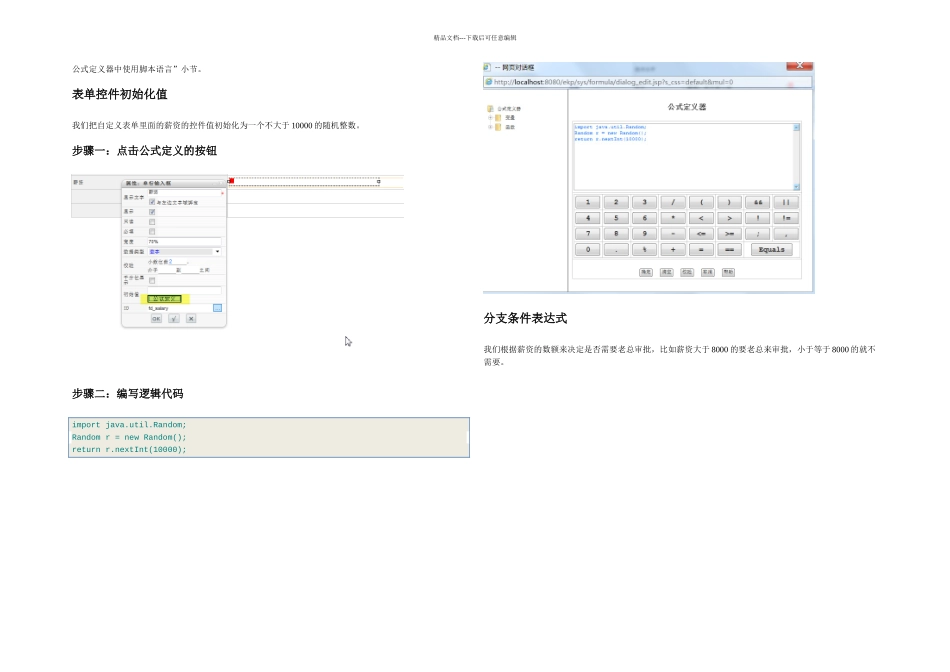The height and width of the screenshot is (672, 950).
Task: Click the open parenthesis keypad button
Action: (702, 202)
